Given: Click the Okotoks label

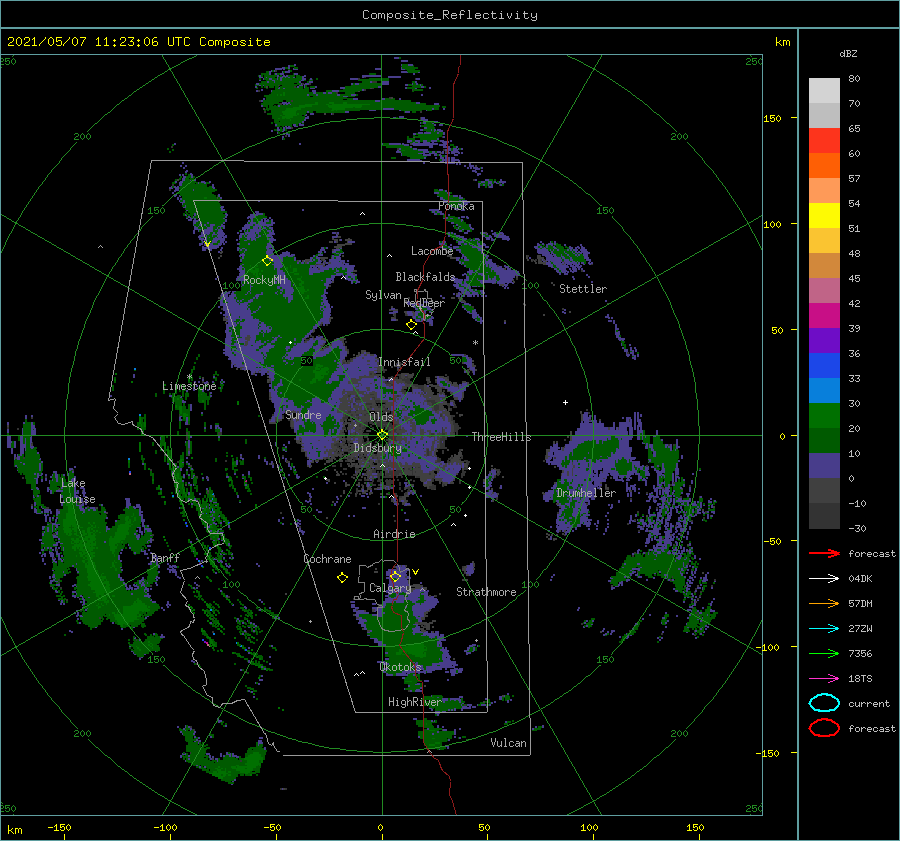Looking at the screenshot, I should 400,667.
